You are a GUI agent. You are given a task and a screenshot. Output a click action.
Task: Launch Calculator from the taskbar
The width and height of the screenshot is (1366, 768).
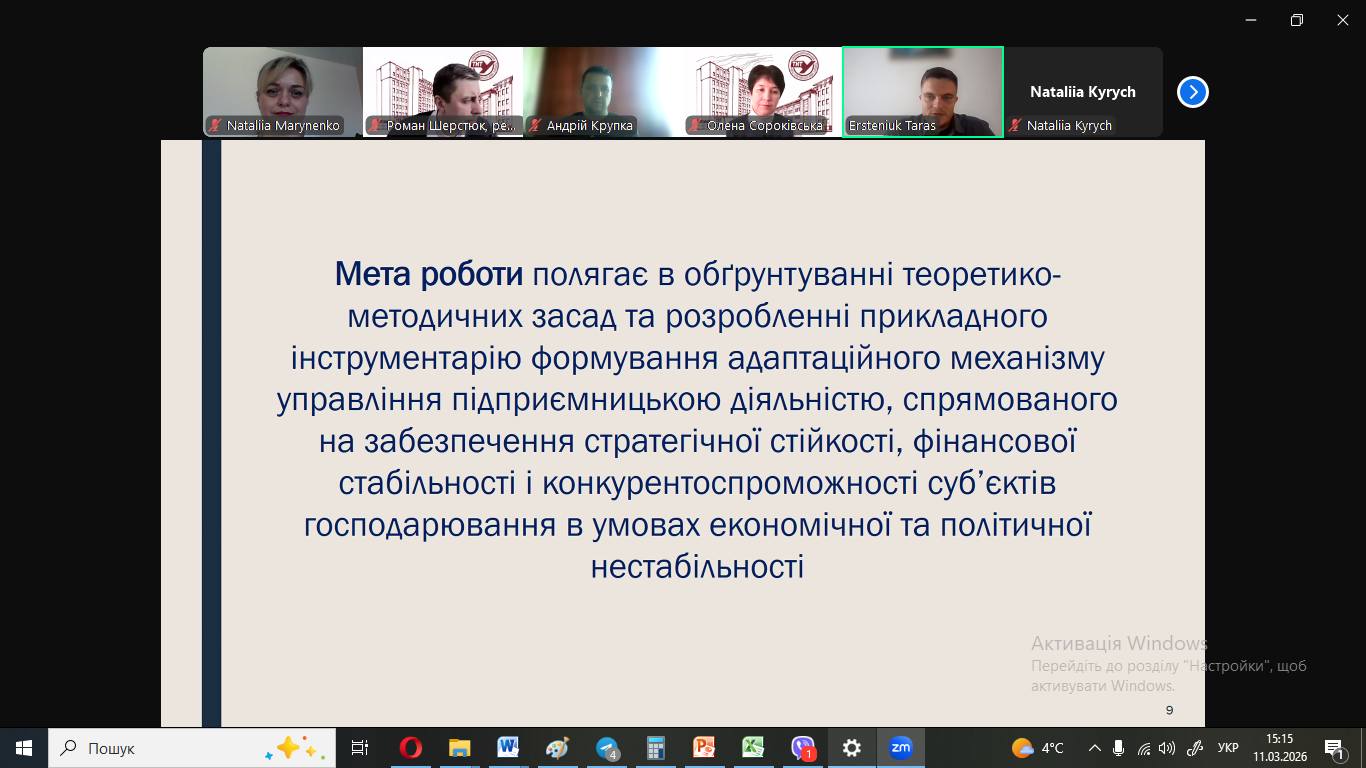(656, 748)
